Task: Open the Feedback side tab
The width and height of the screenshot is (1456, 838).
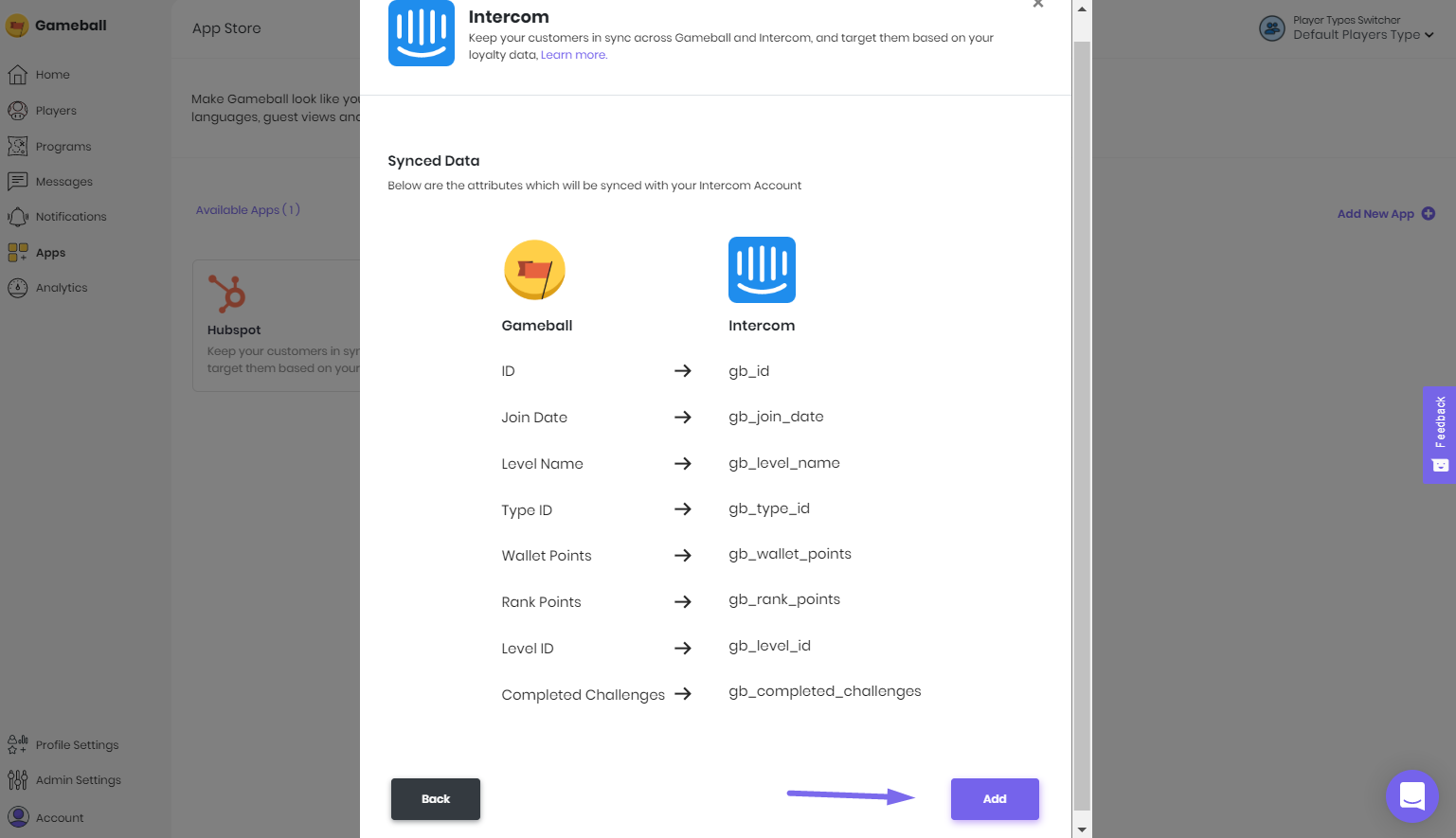Action: (1439, 435)
